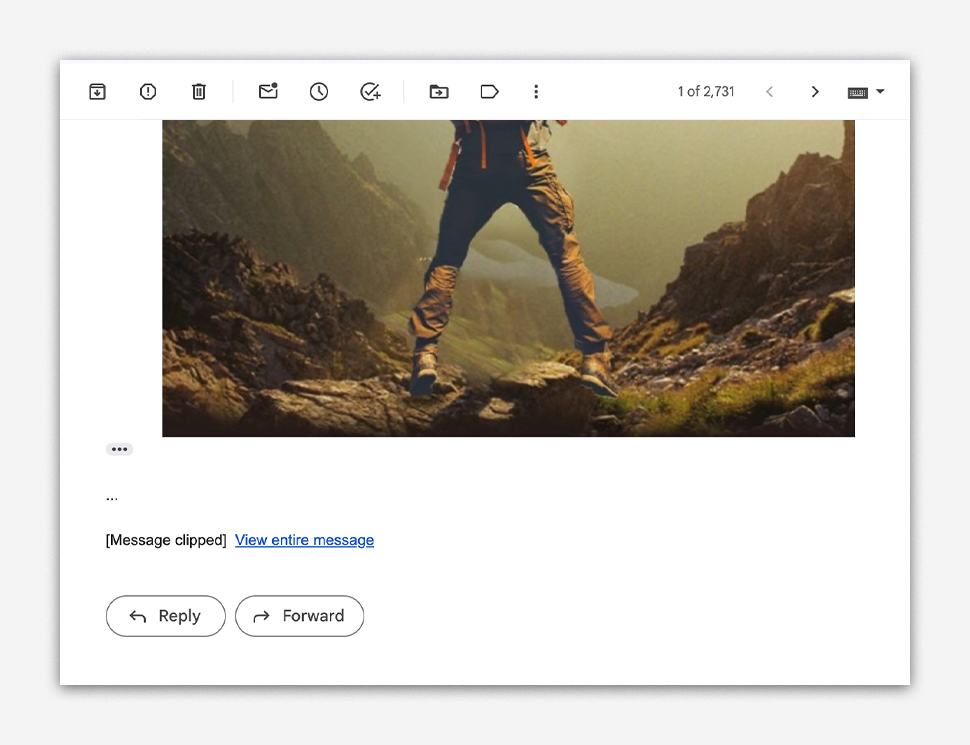Image resolution: width=970 pixels, height=745 pixels.
Task: Open the Move to folder icon
Action: click(439, 92)
